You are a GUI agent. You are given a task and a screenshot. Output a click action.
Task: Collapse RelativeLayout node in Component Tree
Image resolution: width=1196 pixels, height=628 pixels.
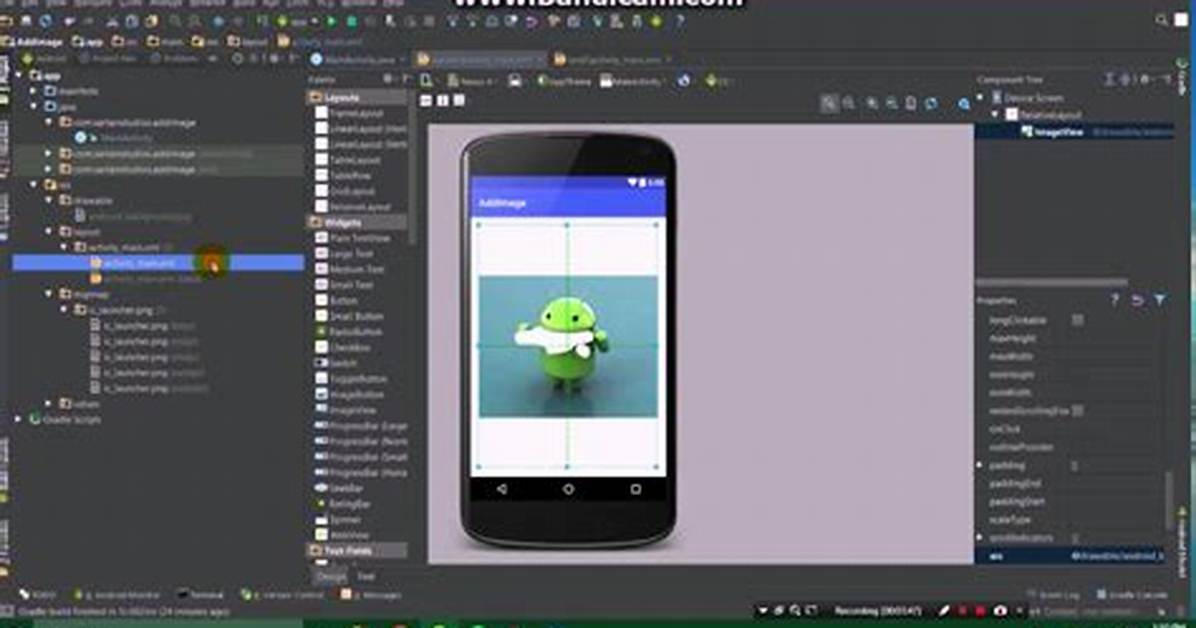(995, 114)
